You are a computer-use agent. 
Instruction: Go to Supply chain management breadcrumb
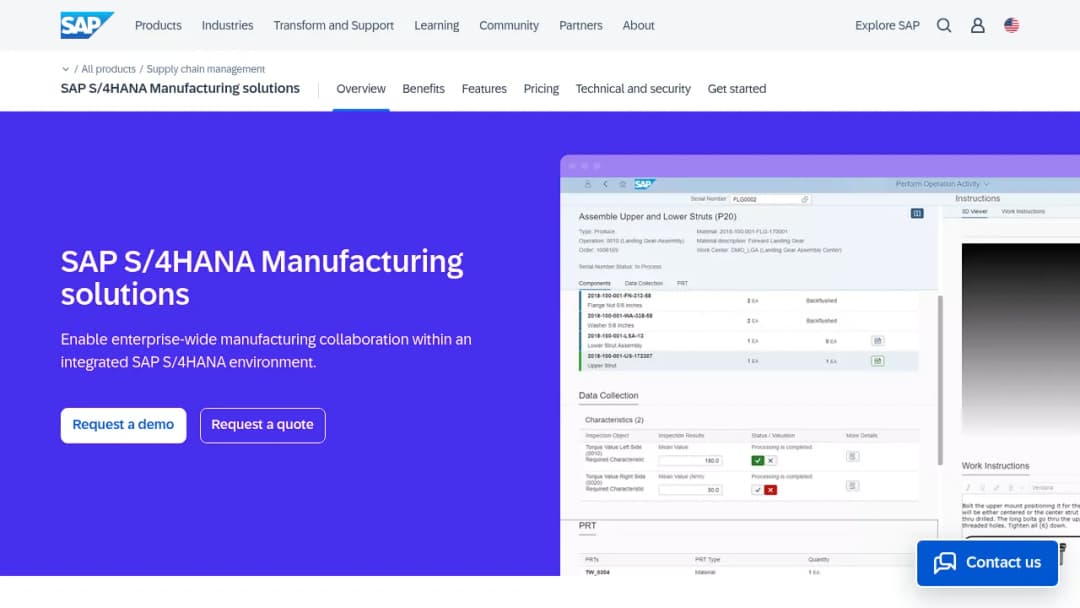205,69
